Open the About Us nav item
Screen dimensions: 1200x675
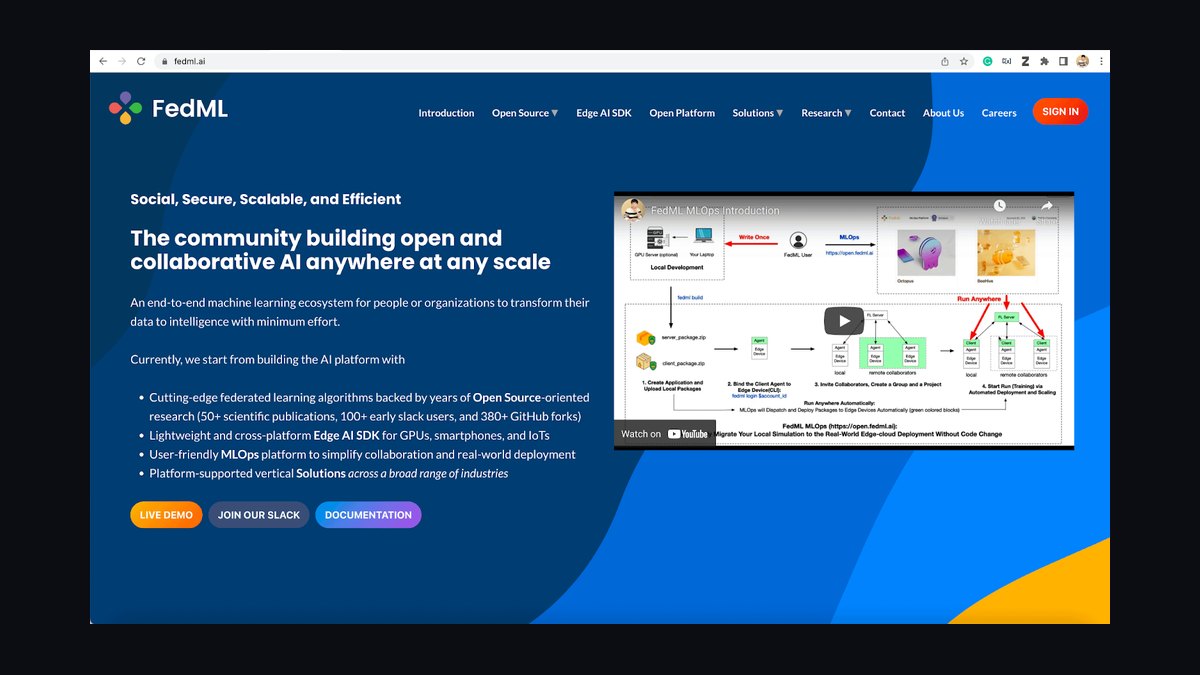coord(943,113)
